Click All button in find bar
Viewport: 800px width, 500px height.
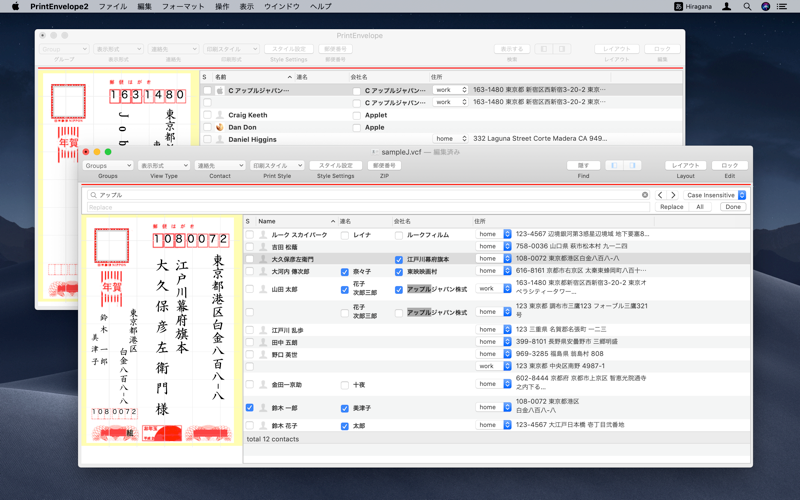[700, 207]
